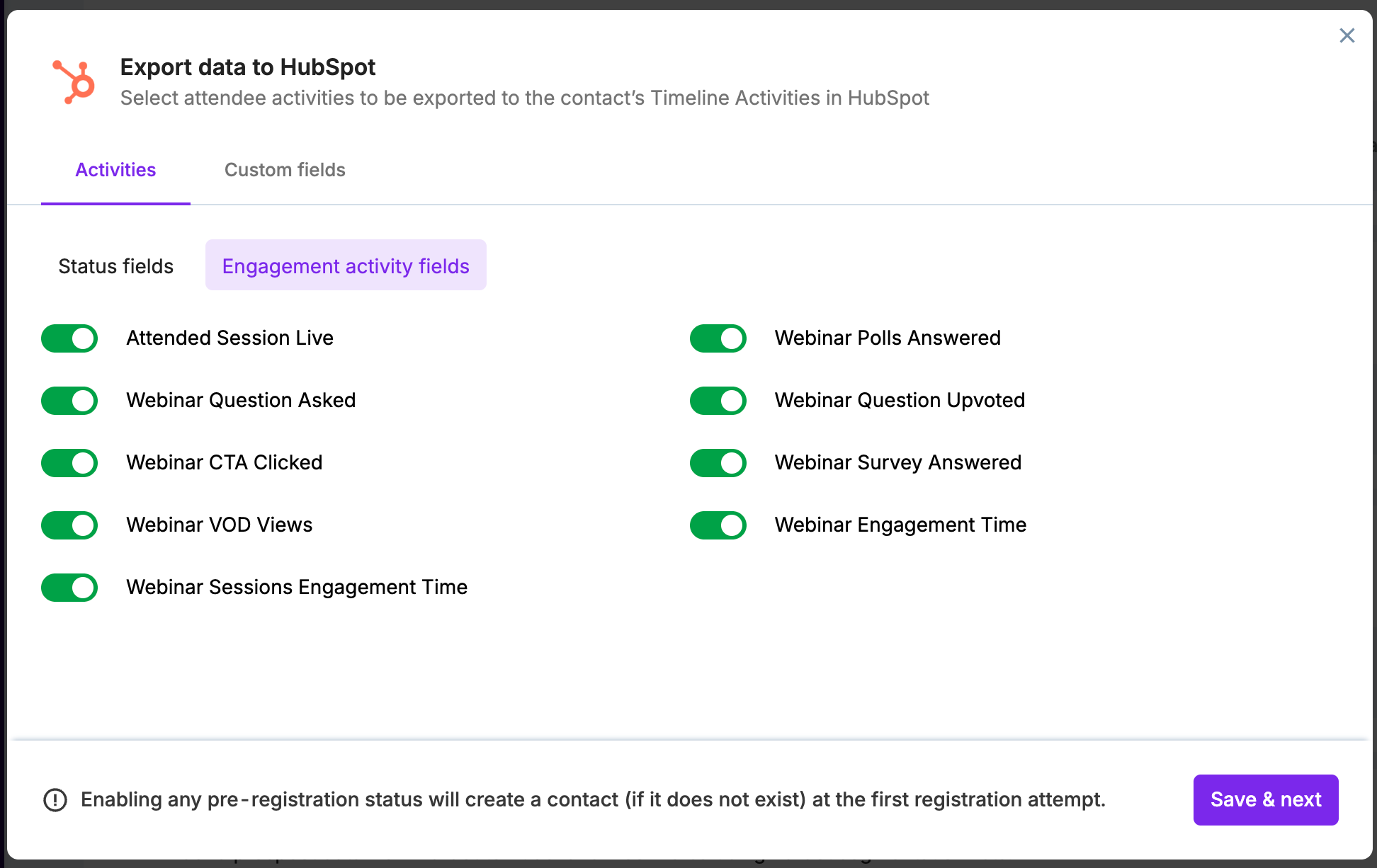Toggle off Attended Session Live

(x=69, y=338)
